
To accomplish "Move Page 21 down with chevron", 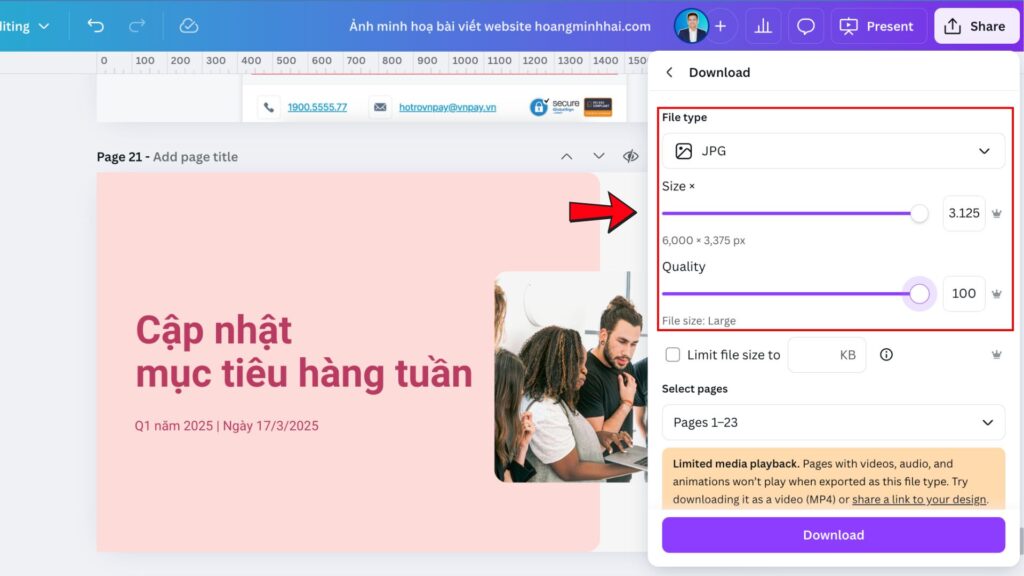I will [599, 156].
